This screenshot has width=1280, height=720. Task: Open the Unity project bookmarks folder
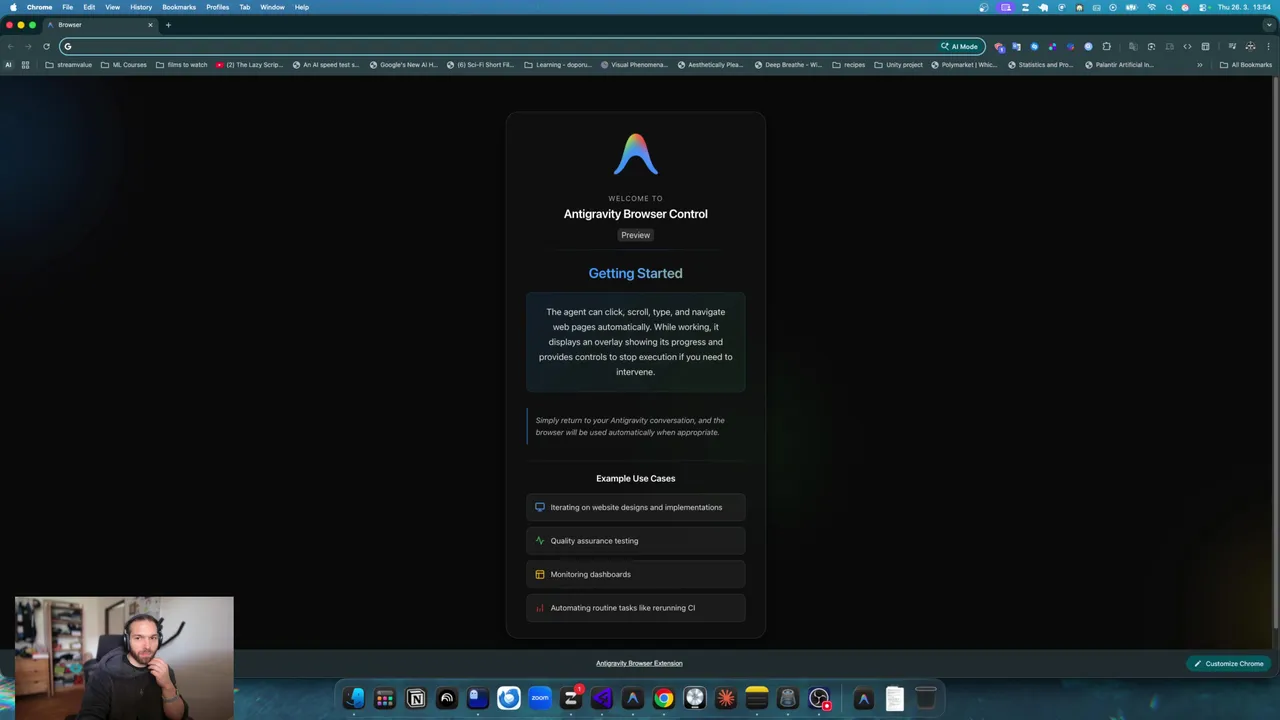coord(898,65)
